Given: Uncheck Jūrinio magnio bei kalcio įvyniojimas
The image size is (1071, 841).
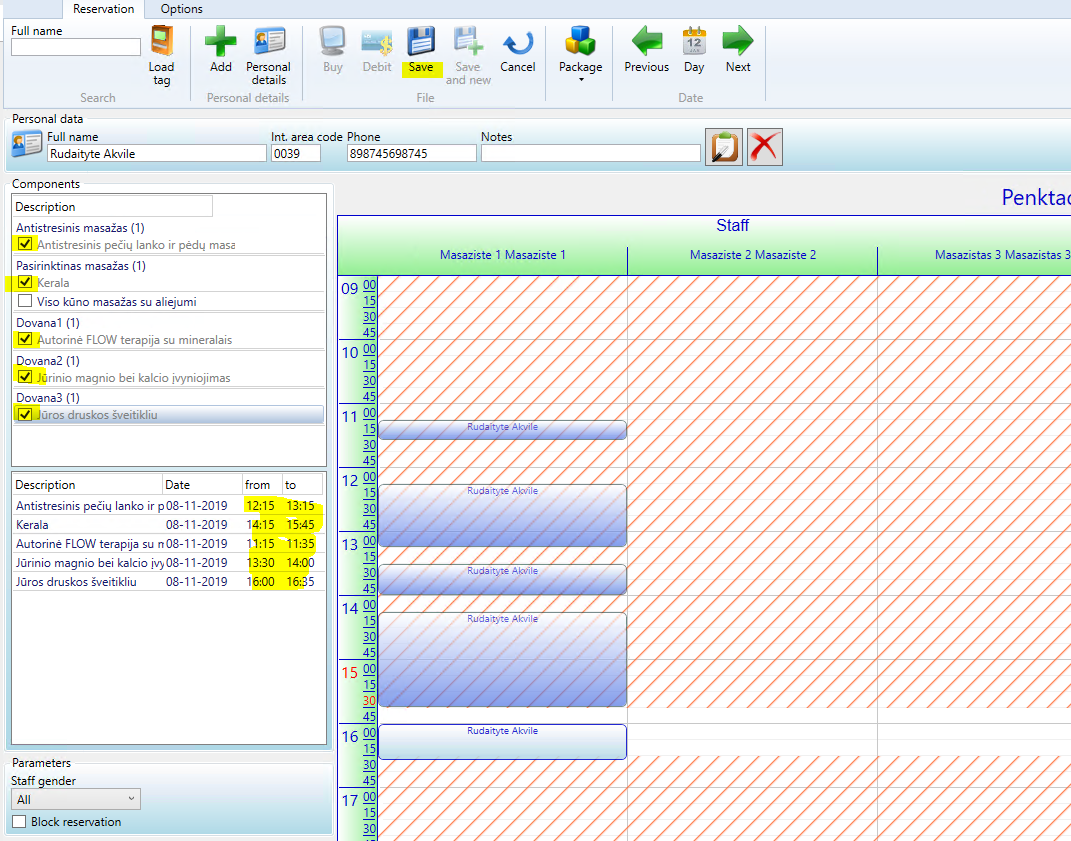Looking at the screenshot, I should pyautogui.click(x=25, y=376).
